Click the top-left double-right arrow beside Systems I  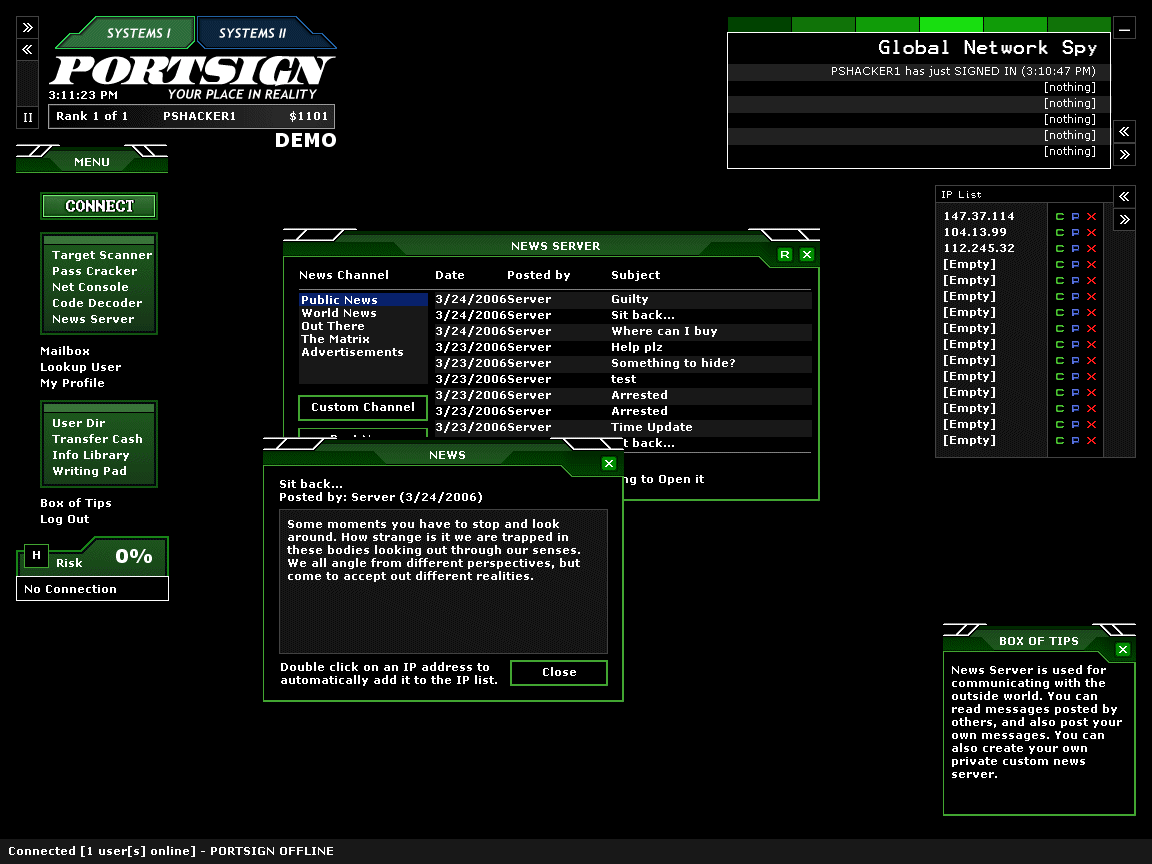27,27
